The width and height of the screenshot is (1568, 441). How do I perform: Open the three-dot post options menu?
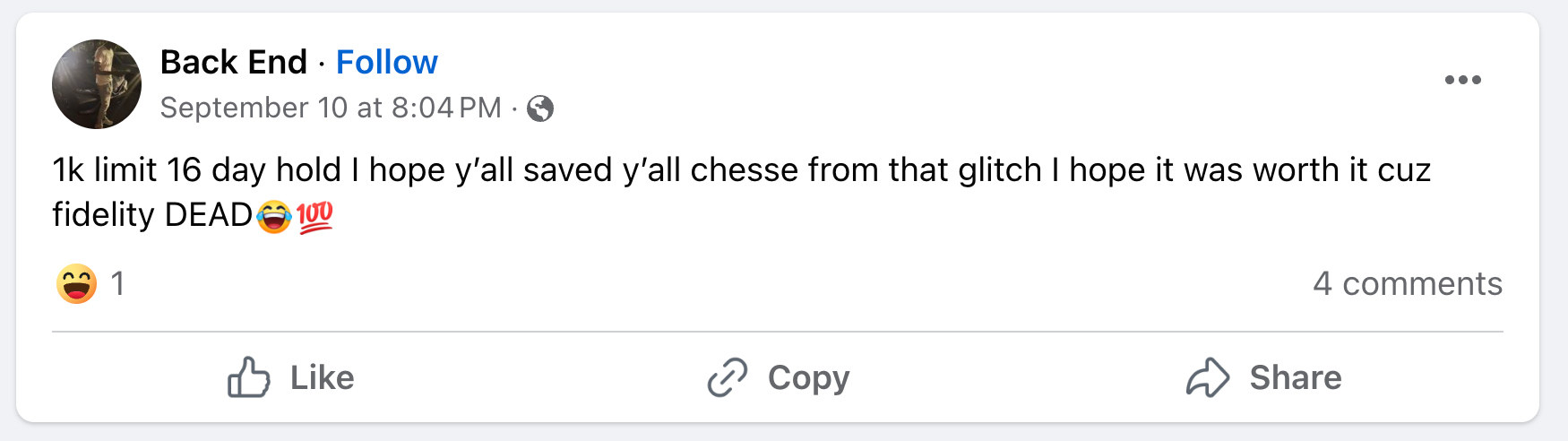coord(1462,80)
